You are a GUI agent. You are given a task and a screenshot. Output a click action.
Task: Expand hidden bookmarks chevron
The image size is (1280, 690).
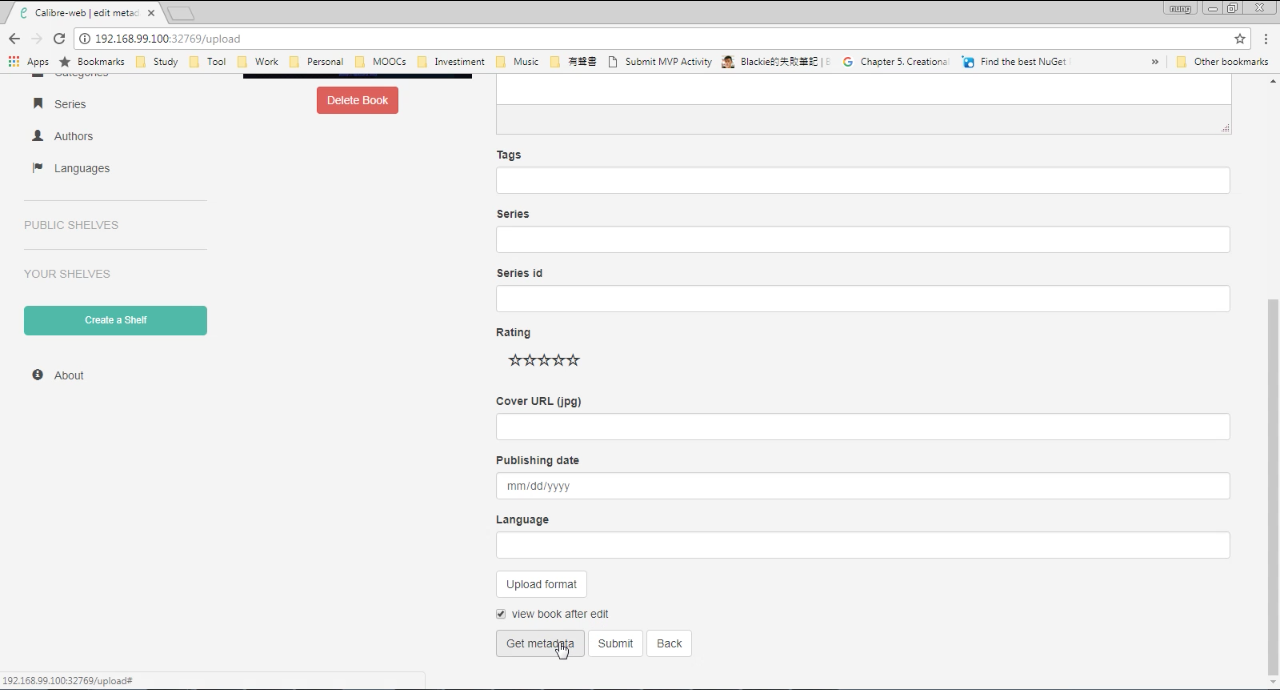pos(1155,61)
